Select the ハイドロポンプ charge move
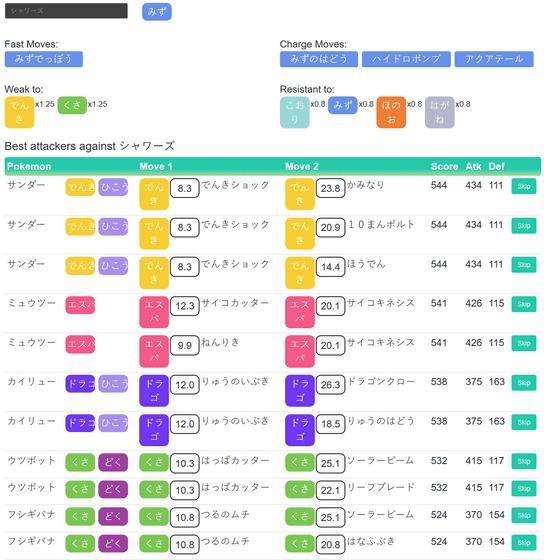 [x=406, y=59]
